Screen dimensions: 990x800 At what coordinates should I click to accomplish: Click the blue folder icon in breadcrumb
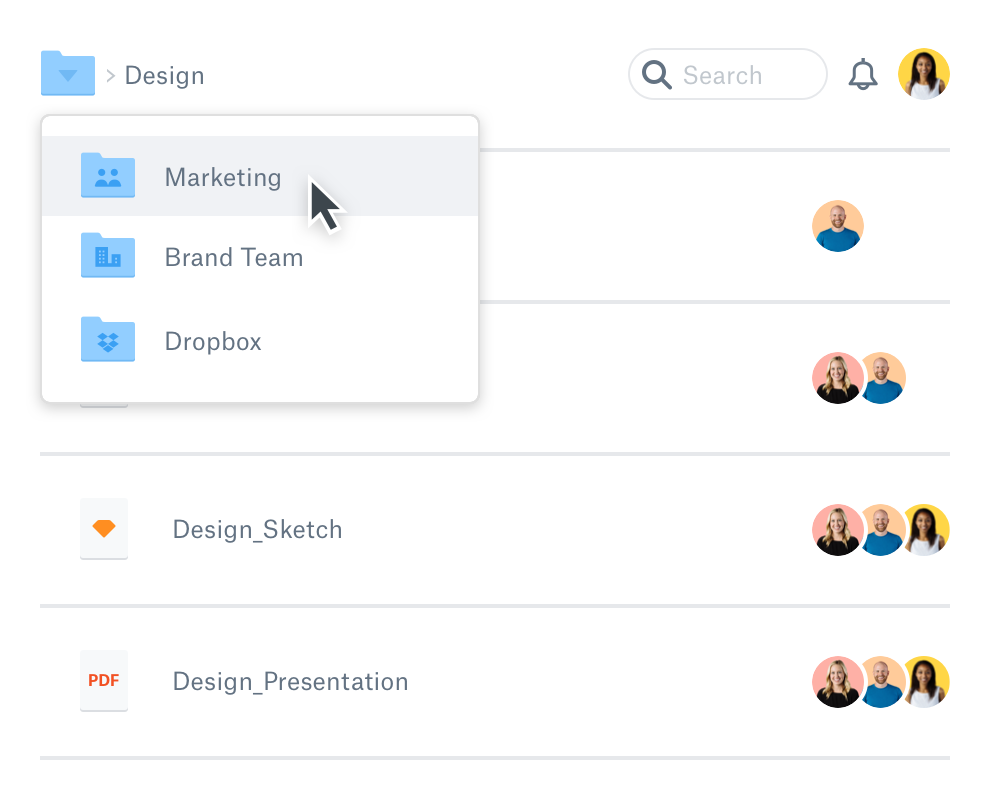click(67, 72)
